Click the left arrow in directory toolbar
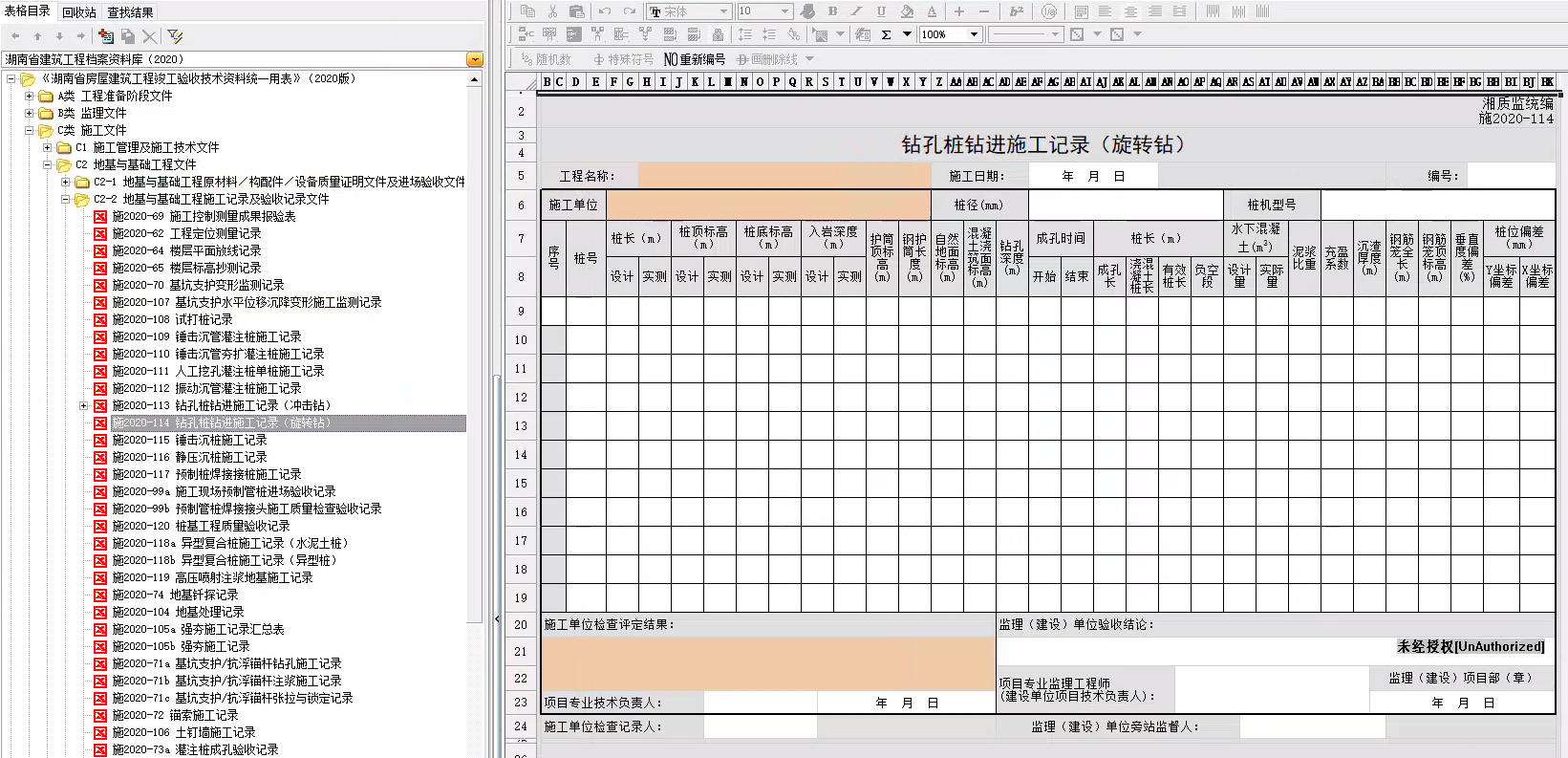 (x=15, y=36)
